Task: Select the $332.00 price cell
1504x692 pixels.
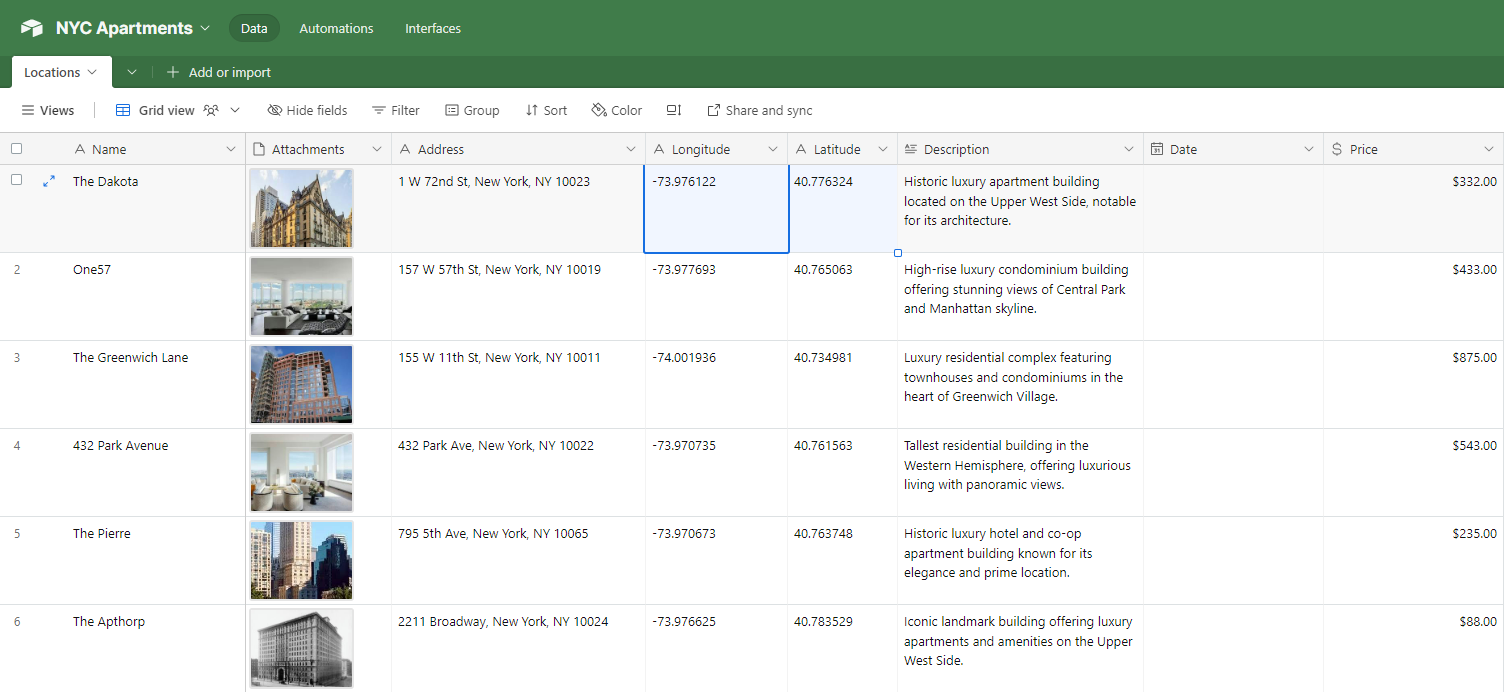Action: [1413, 208]
